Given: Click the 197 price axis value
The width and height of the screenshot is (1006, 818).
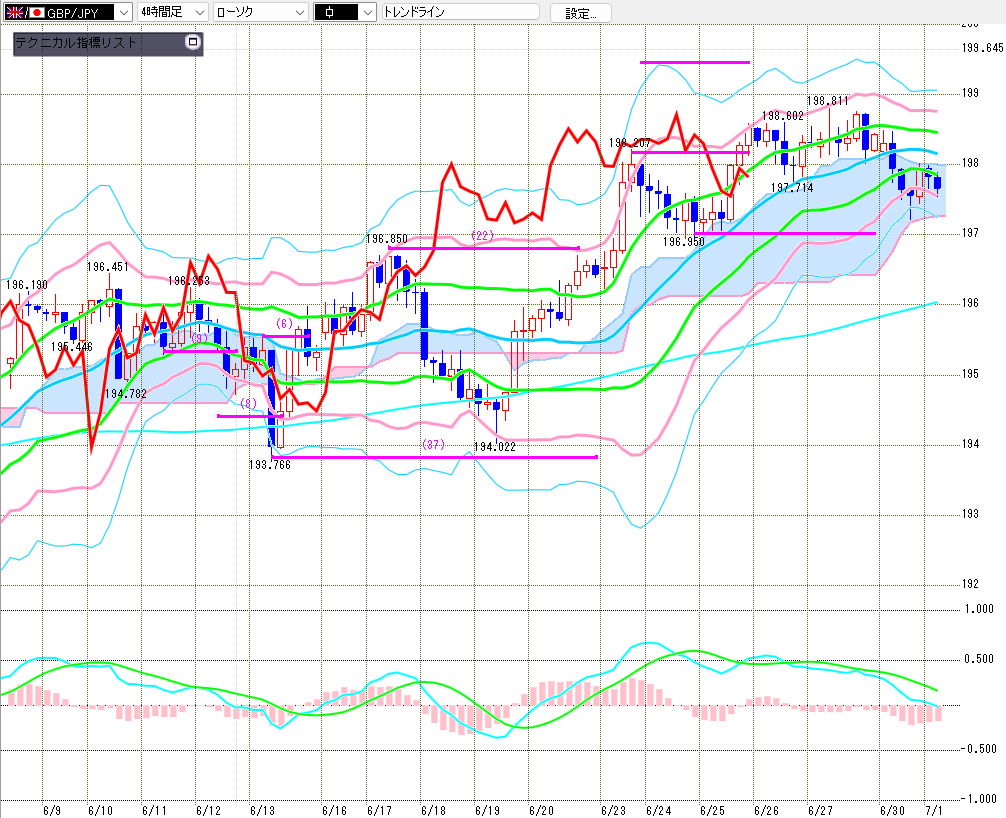Looking at the screenshot, I should 970,233.
